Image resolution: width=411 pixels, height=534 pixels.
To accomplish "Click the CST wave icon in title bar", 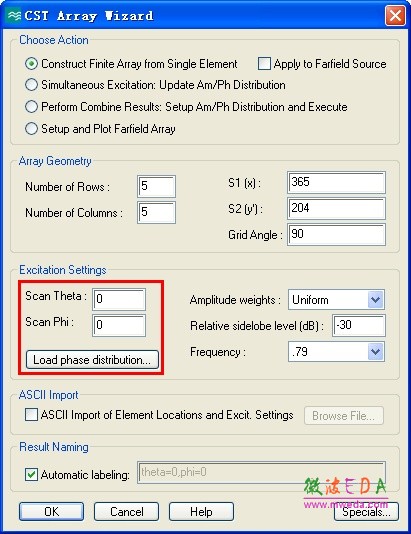I will [x=14, y=16].
